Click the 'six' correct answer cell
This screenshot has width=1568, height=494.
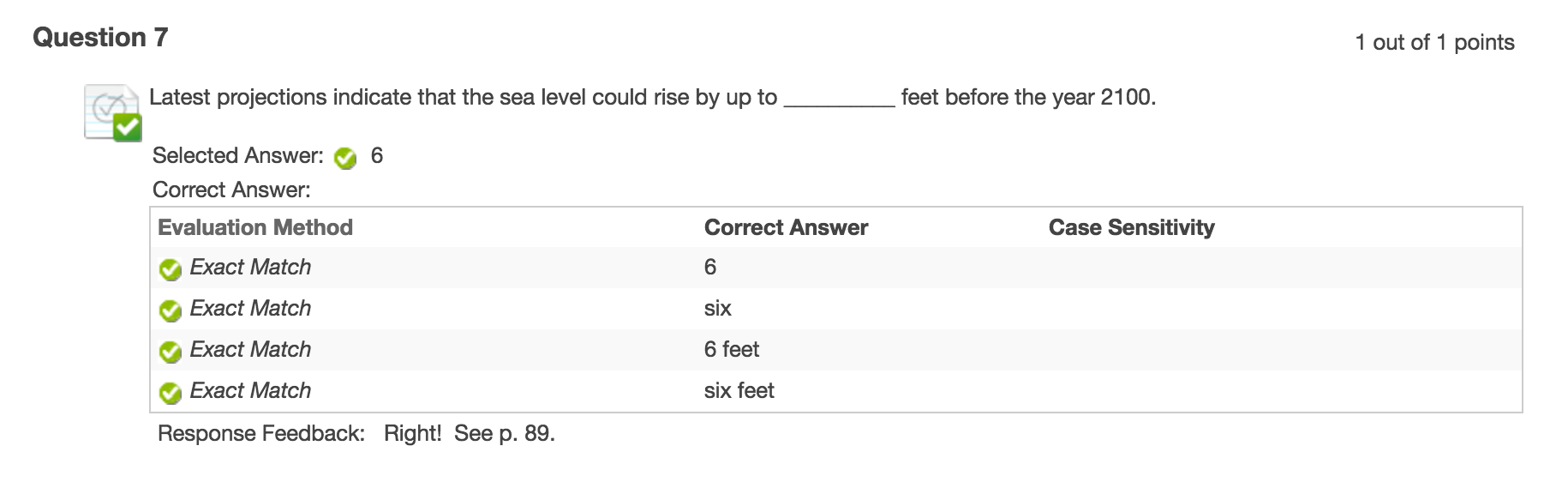pyautogui.click(x=717, y=309)
